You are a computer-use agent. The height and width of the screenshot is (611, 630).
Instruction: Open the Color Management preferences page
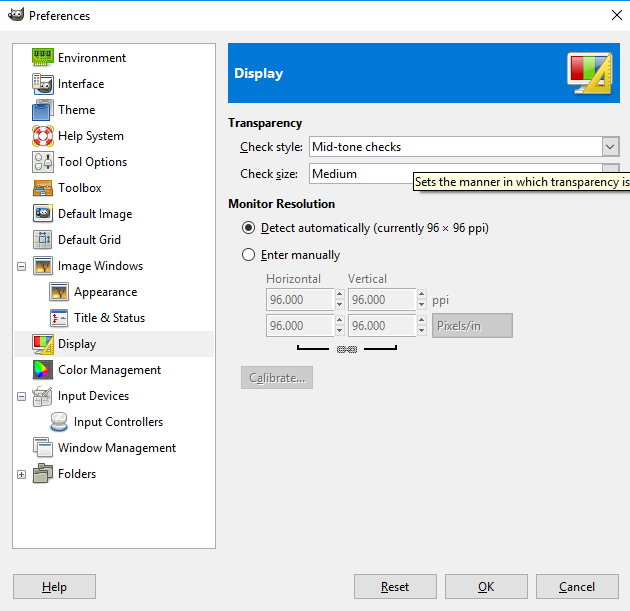[x=109, y=370]
